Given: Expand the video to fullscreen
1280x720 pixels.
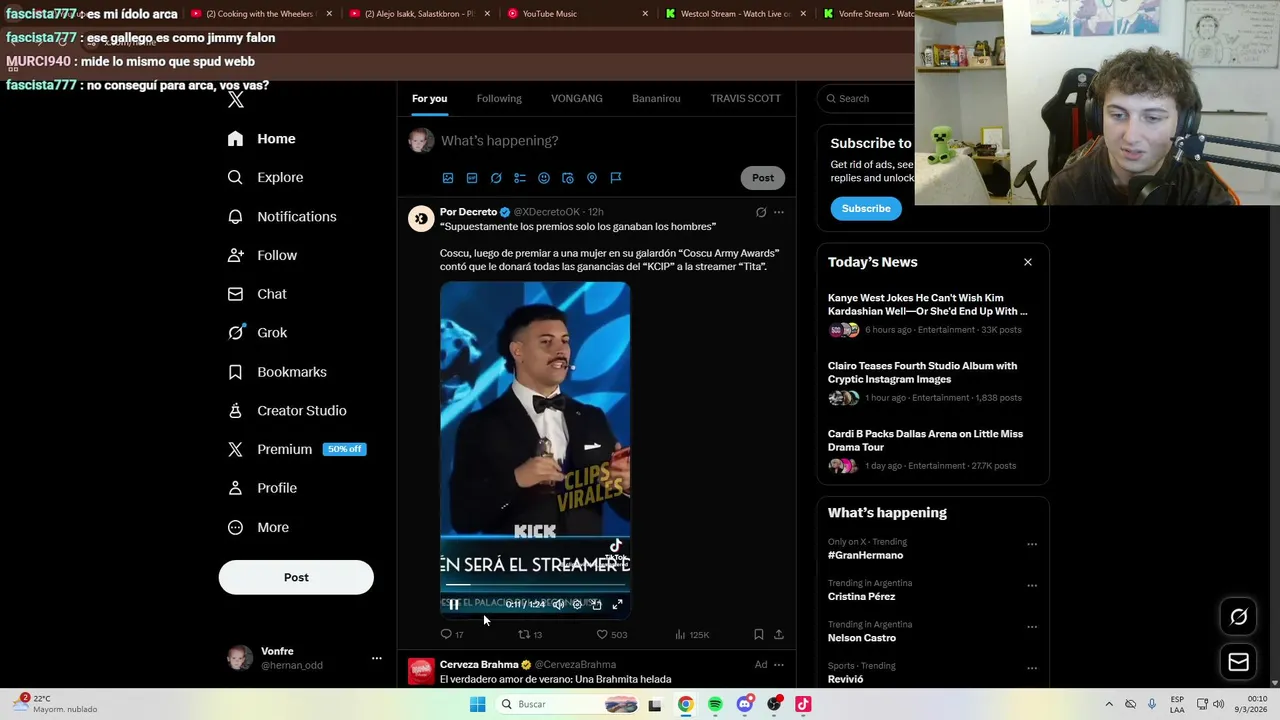Looking at the screenshot, I should (x=617, y=604).
